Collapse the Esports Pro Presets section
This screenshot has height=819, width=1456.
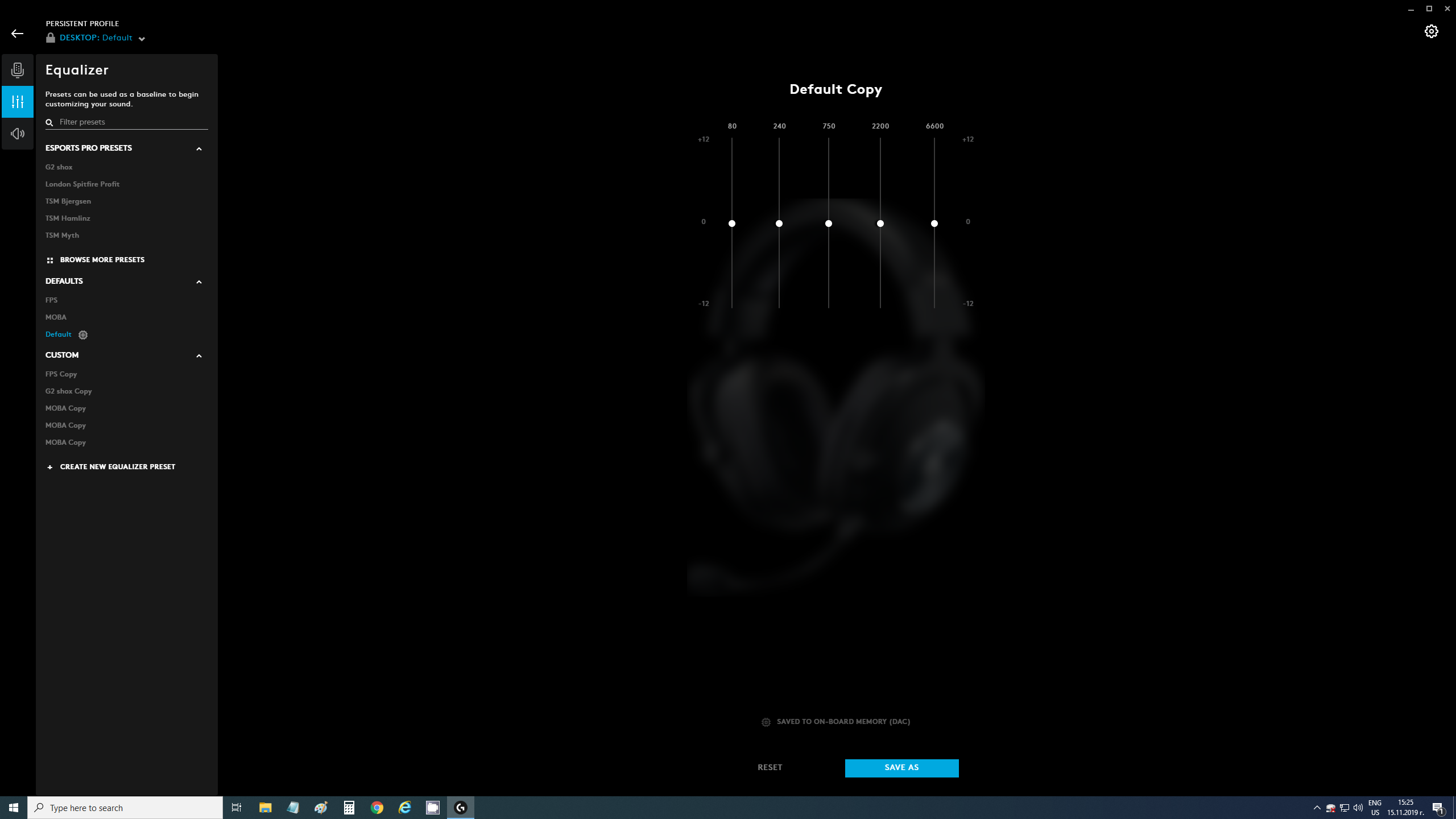(199, 148)
